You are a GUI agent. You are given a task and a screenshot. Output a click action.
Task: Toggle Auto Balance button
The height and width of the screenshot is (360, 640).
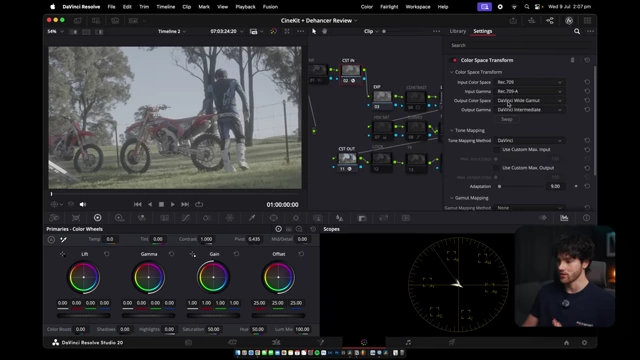click(x=51, y=240)
